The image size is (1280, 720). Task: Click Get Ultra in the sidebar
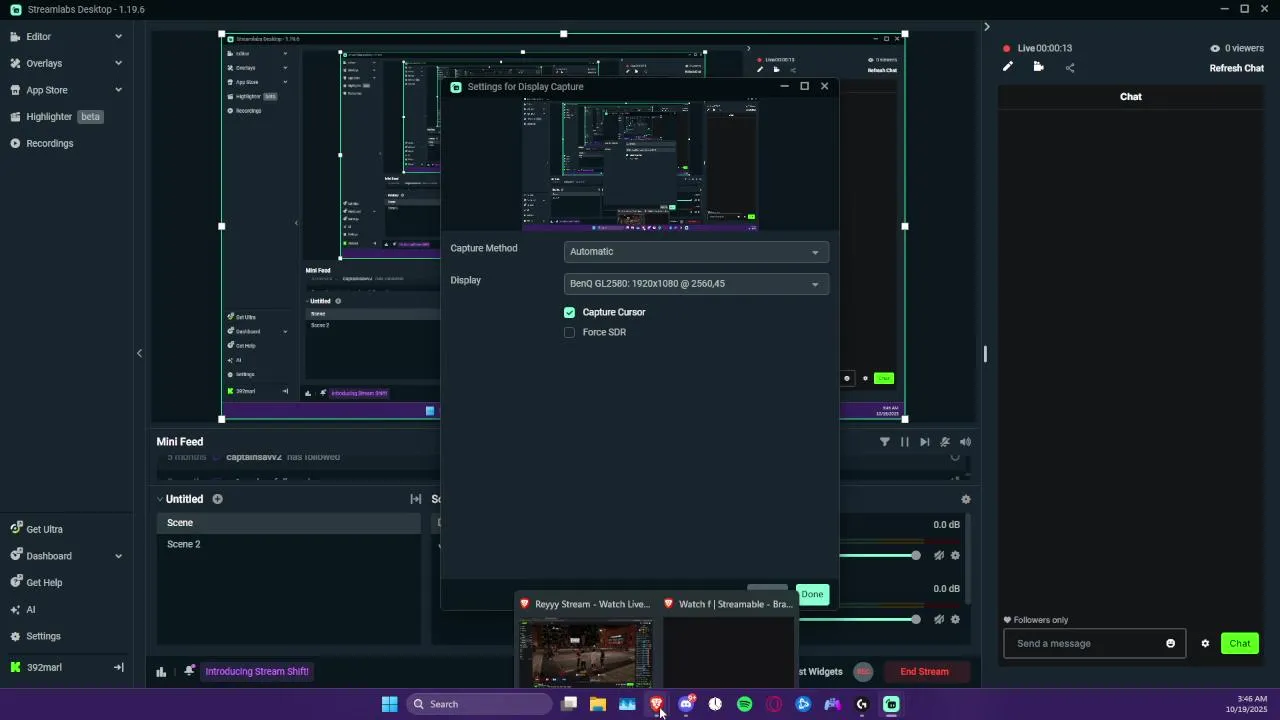coord(44,529)
